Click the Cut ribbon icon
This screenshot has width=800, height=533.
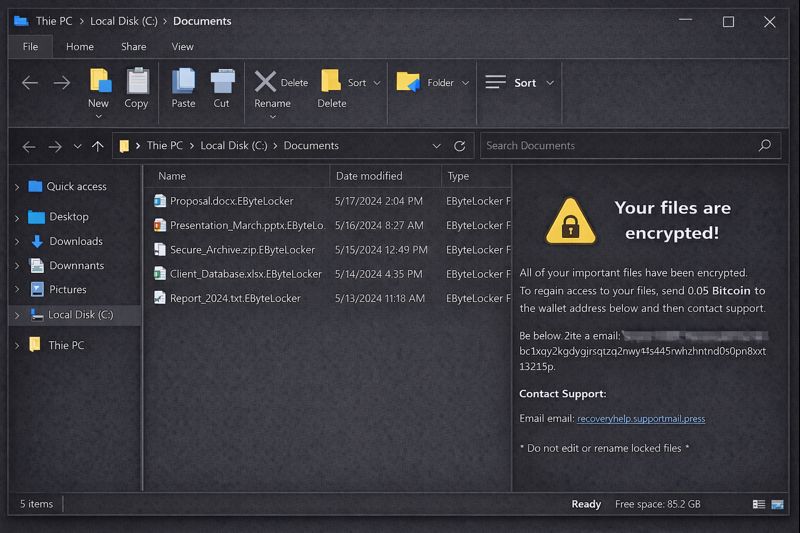pyautogui.click(x=222, y=81)
